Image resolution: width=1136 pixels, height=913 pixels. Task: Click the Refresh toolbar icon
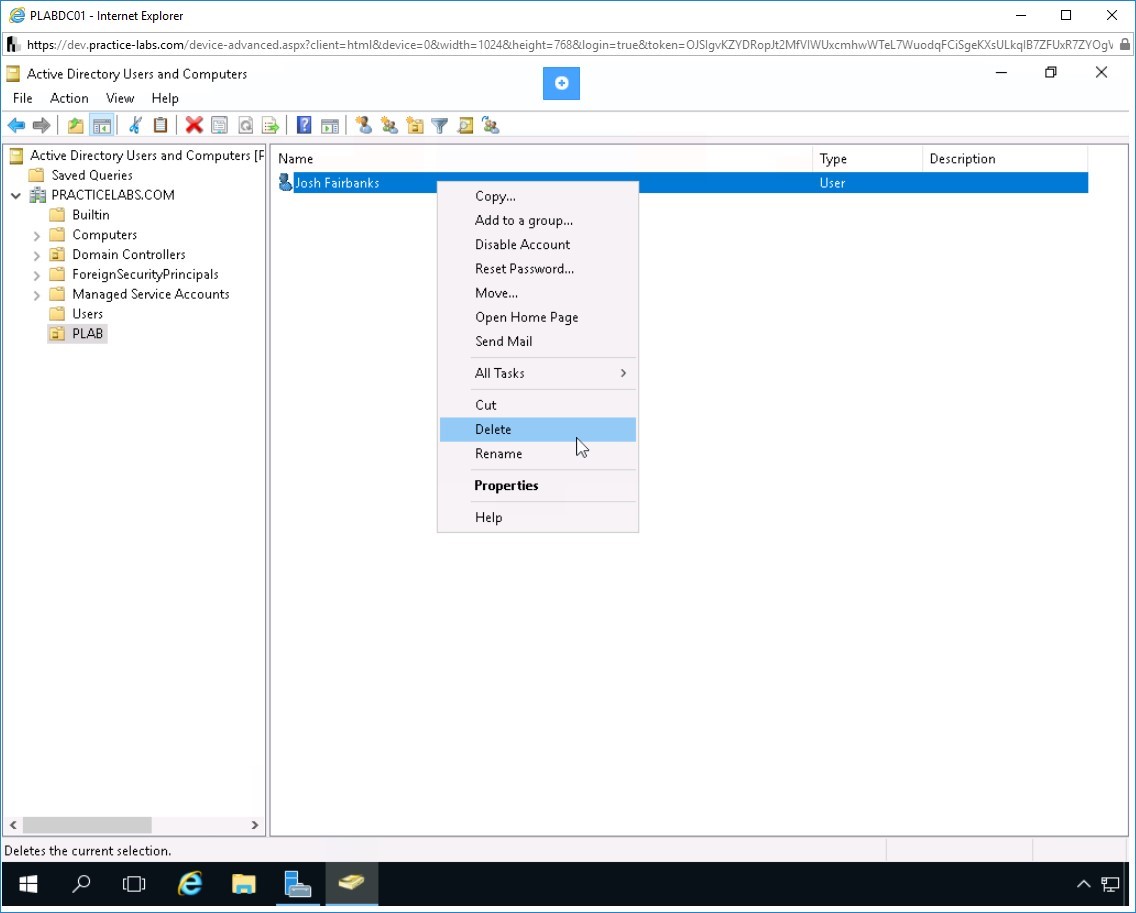click(245, 125)
